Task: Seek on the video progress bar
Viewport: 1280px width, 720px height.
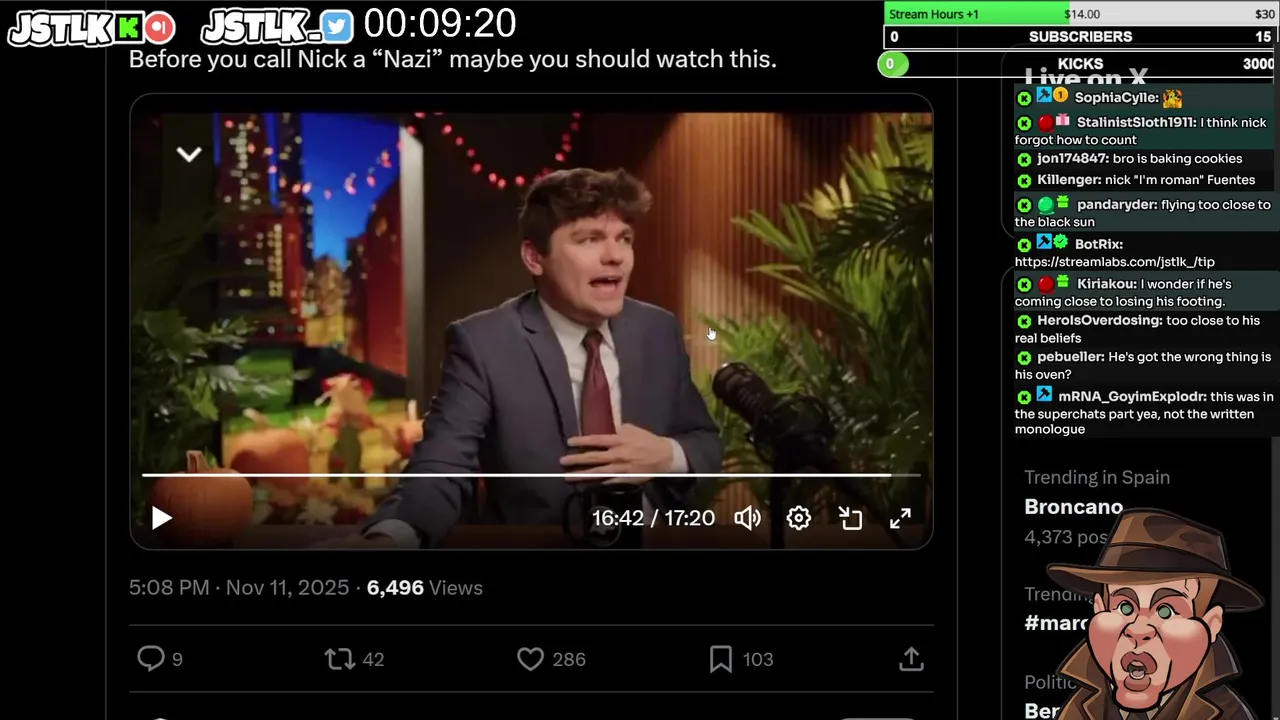Action: click(531, 475)
